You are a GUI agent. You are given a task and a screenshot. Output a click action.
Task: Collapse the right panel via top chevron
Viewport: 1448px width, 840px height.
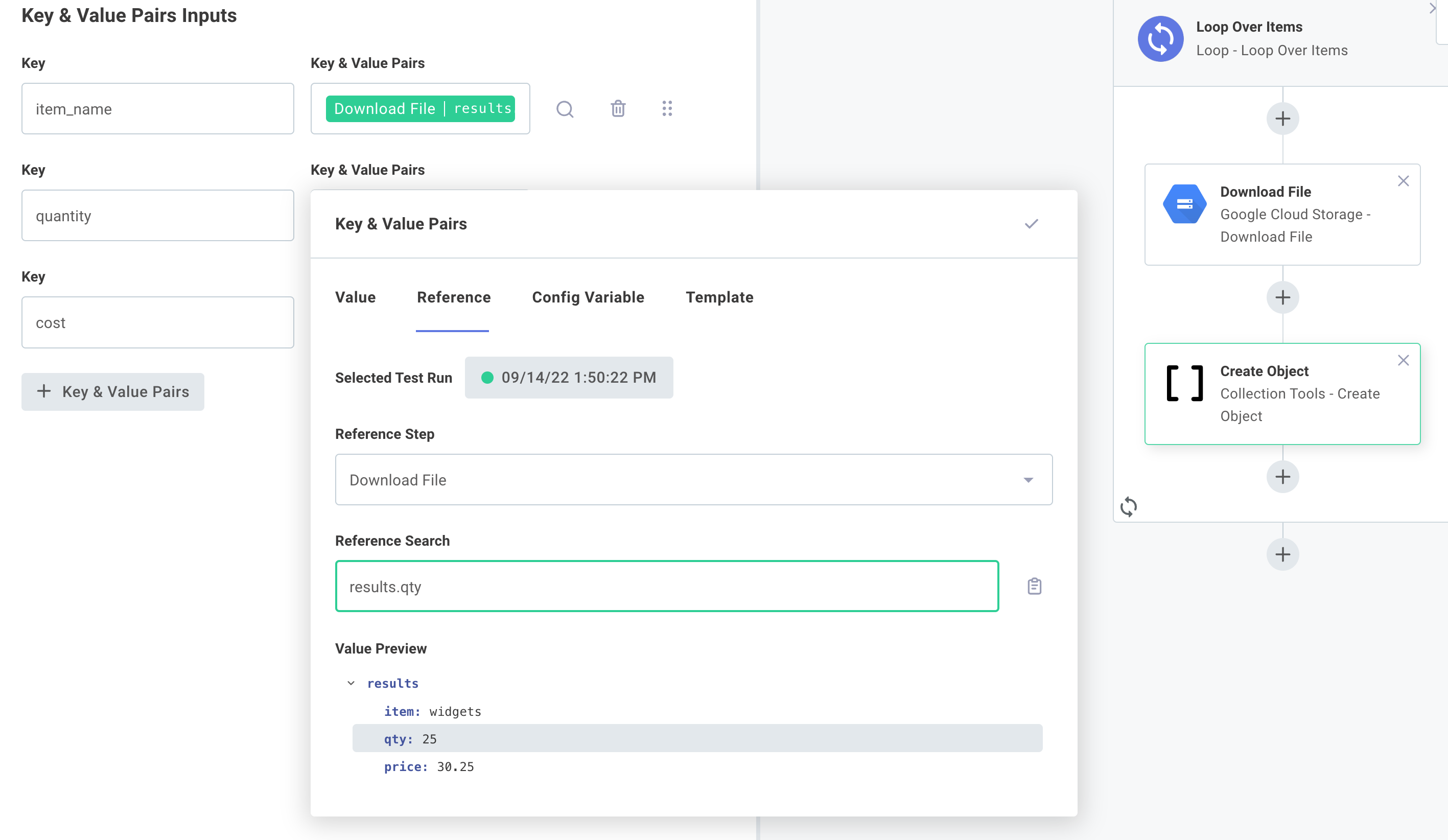[1432, 9]
